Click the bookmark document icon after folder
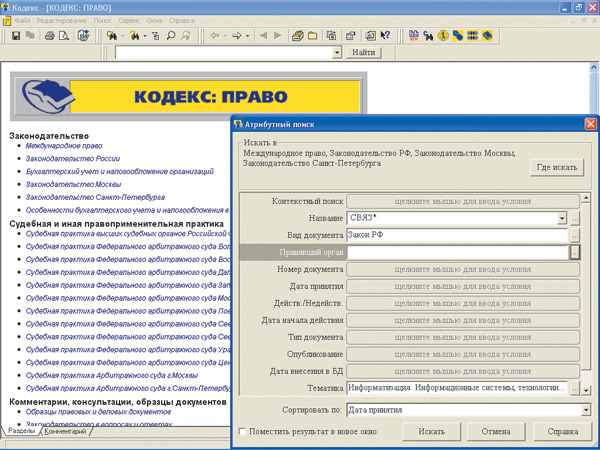The width and height of the screenshot is (600, 450). click(x=331, y=36)
